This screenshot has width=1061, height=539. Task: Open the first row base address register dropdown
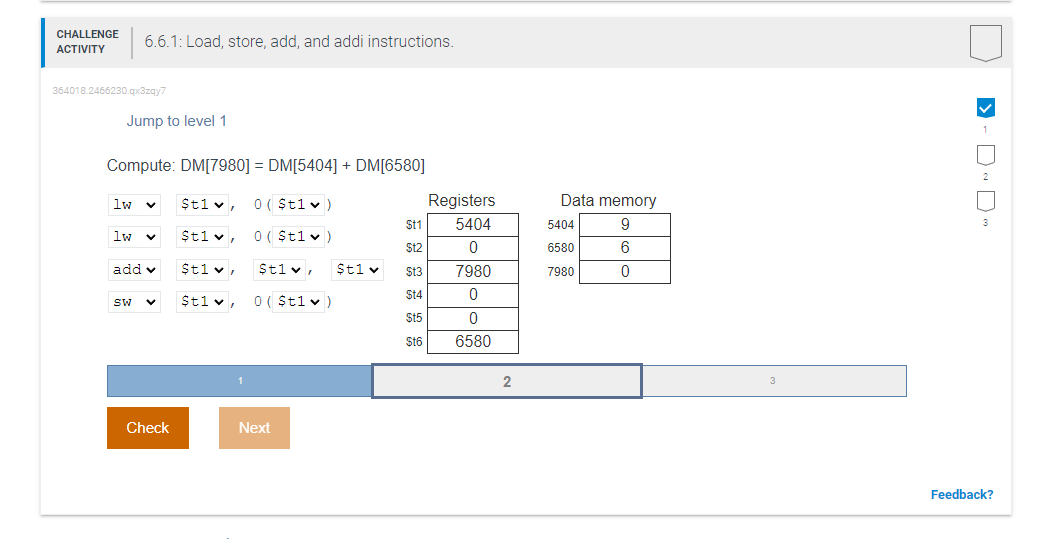coord(298,204)
